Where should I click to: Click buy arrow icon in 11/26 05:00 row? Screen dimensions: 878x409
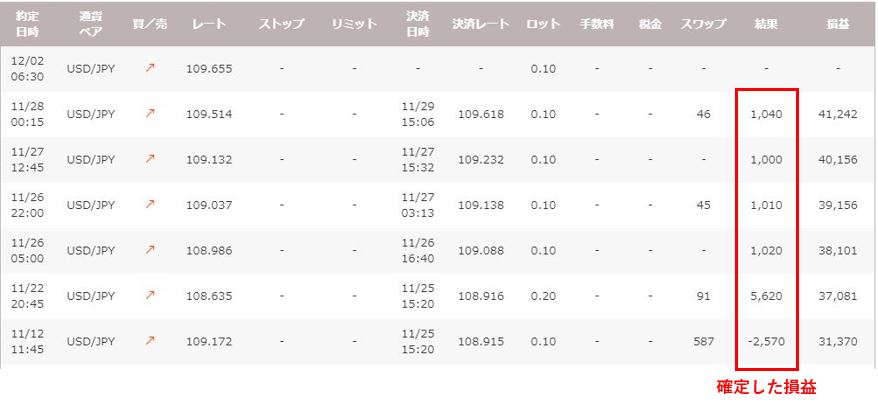(151, 250)
